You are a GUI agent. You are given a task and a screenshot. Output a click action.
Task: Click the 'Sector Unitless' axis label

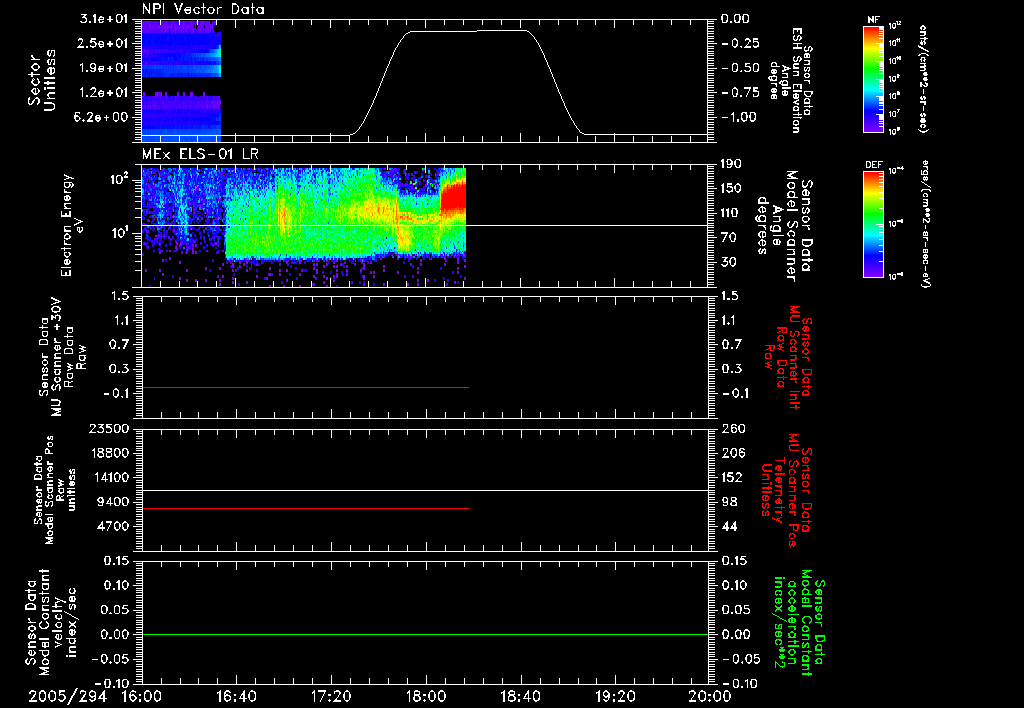pyautogui.click(x=42, y=80)
